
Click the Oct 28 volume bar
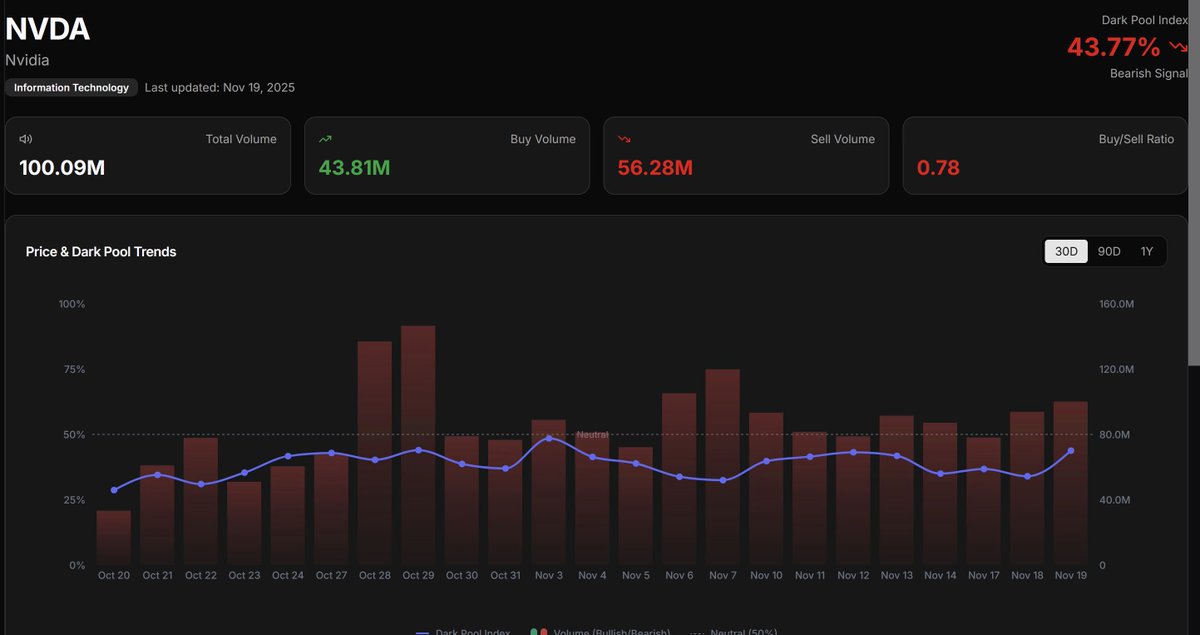[x=375, y=453]
